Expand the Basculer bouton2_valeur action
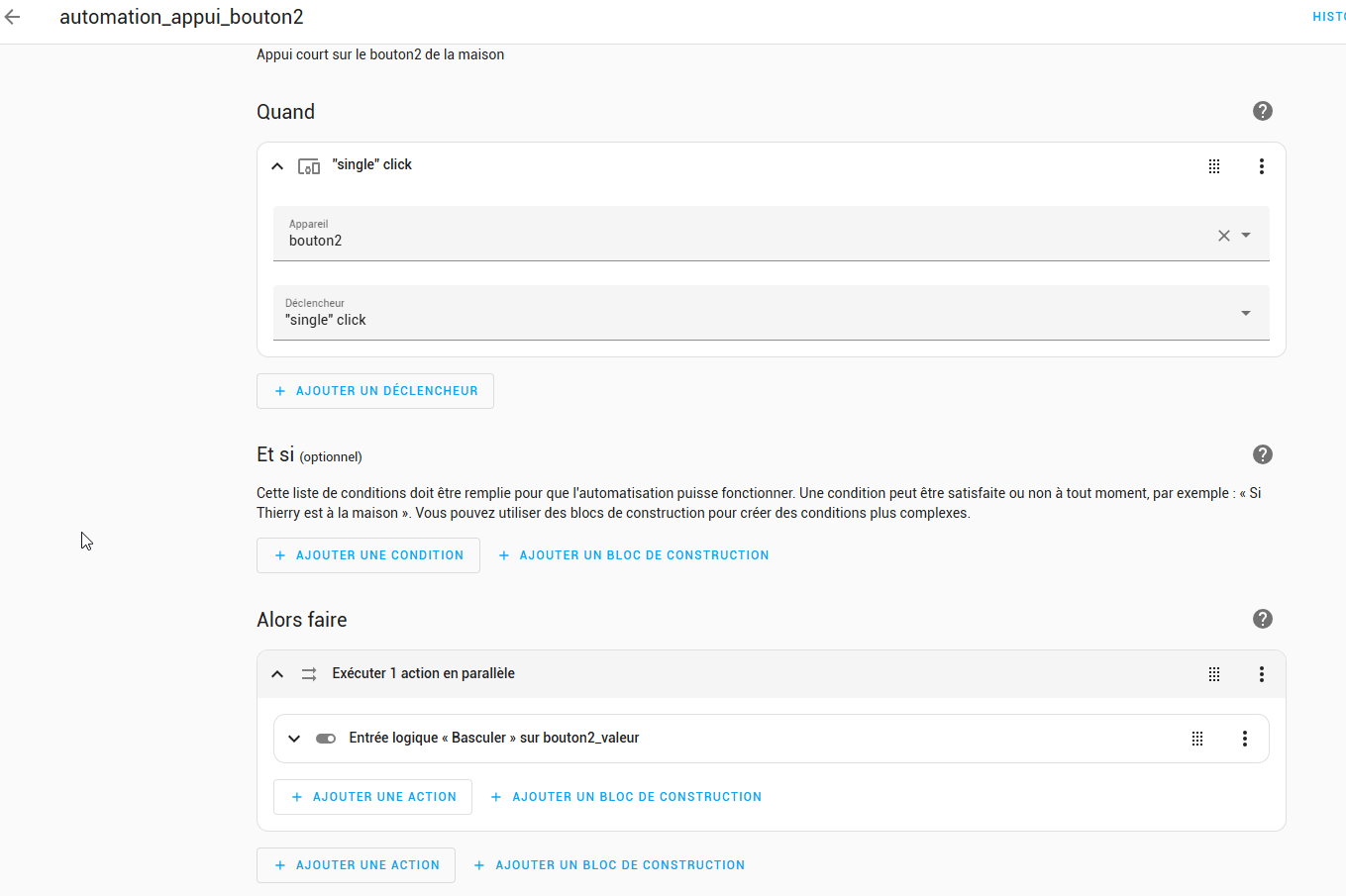This screenshot has width=1346, height=896. point(294,739)
